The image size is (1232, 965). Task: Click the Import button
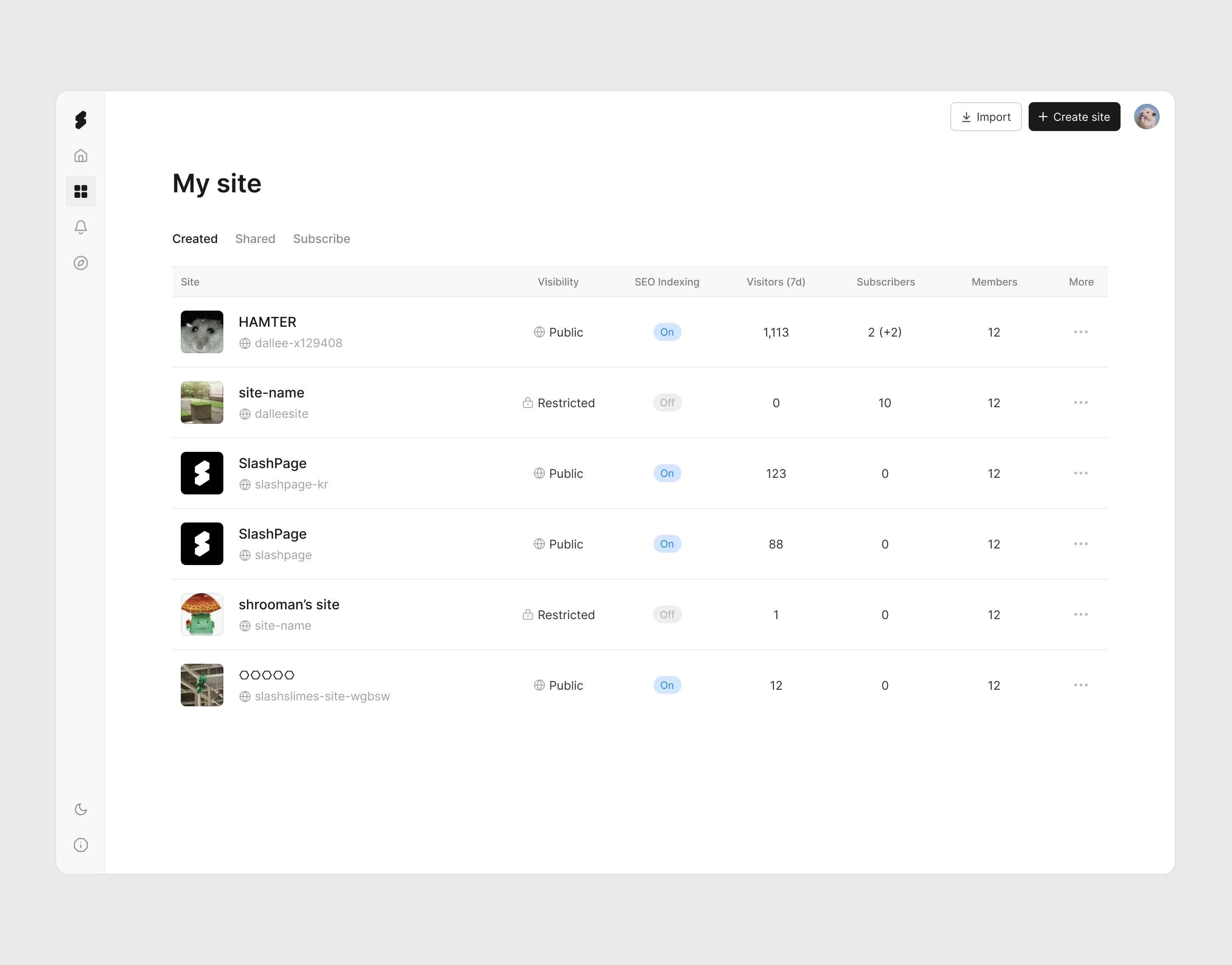(x=985, y=117)
